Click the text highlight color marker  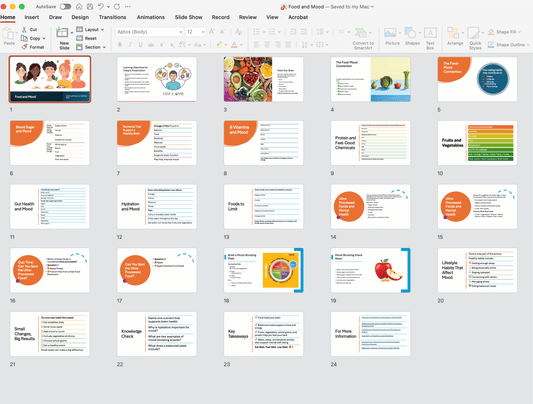tap(219, 45)
